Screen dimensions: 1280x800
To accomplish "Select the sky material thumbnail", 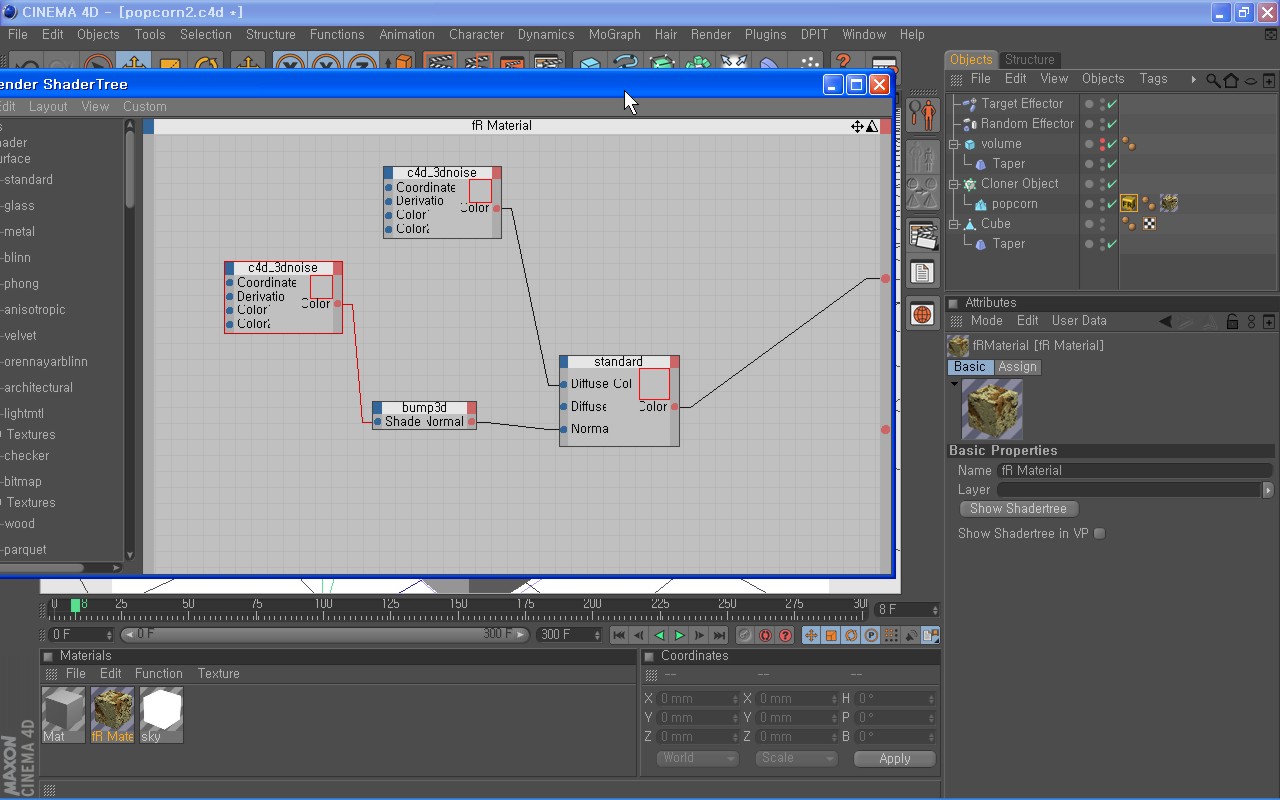I will (161, 715).
